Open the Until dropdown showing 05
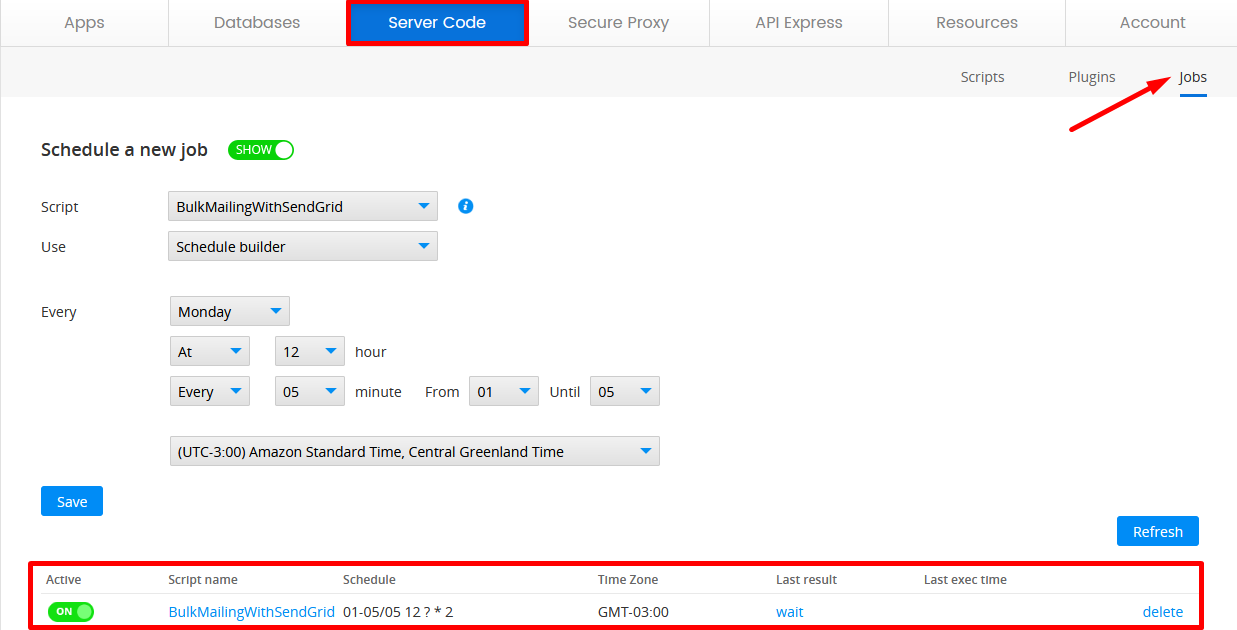 pos(625,391)
